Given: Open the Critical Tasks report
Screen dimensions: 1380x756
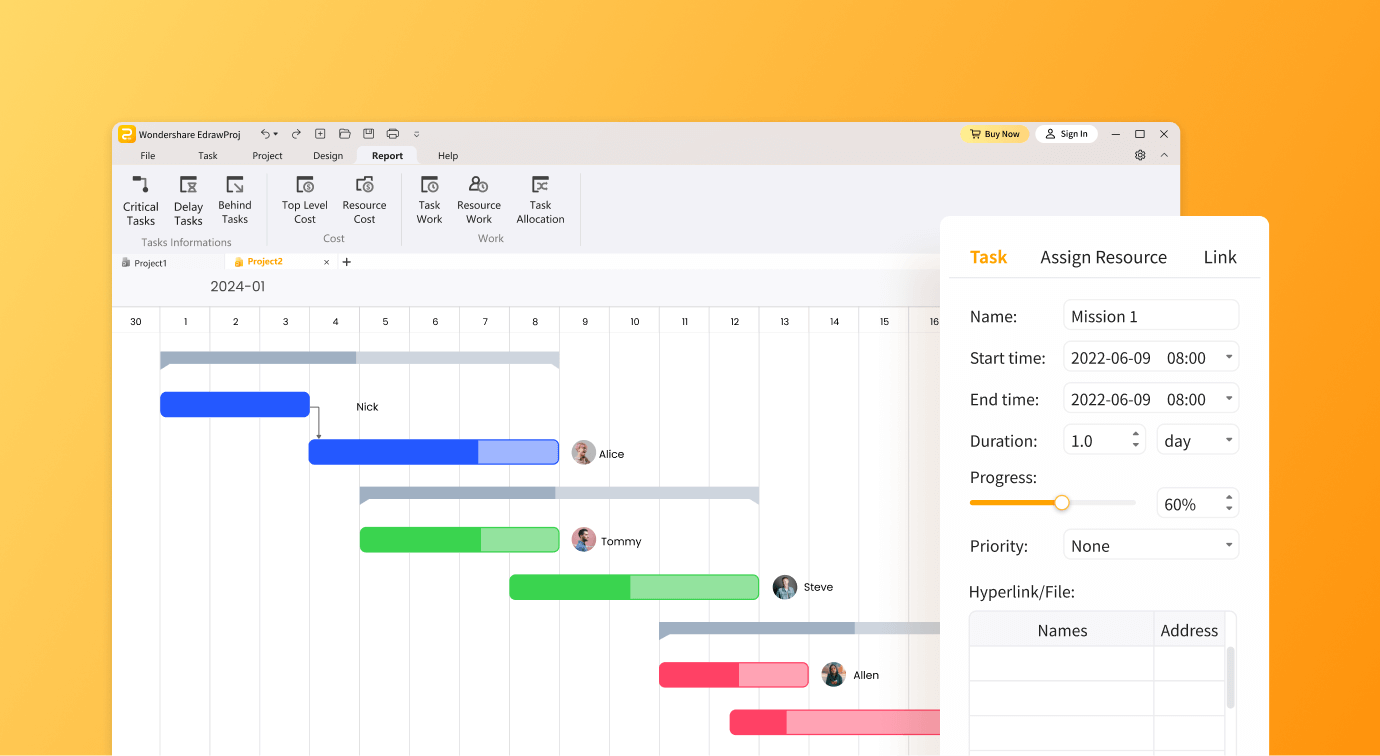Looking at the screenshot, I should 141,200.
